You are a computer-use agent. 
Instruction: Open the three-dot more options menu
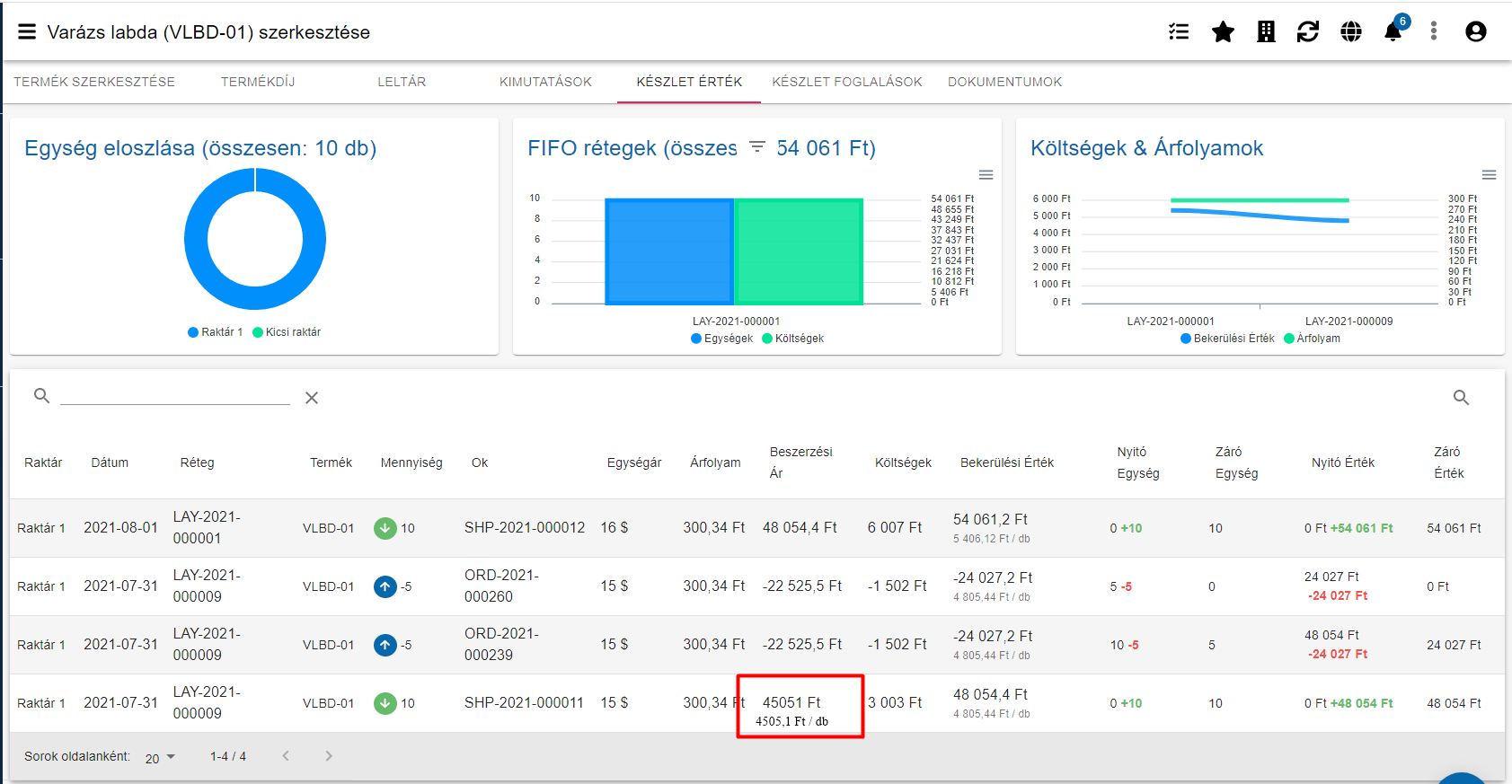point(1434,31)
